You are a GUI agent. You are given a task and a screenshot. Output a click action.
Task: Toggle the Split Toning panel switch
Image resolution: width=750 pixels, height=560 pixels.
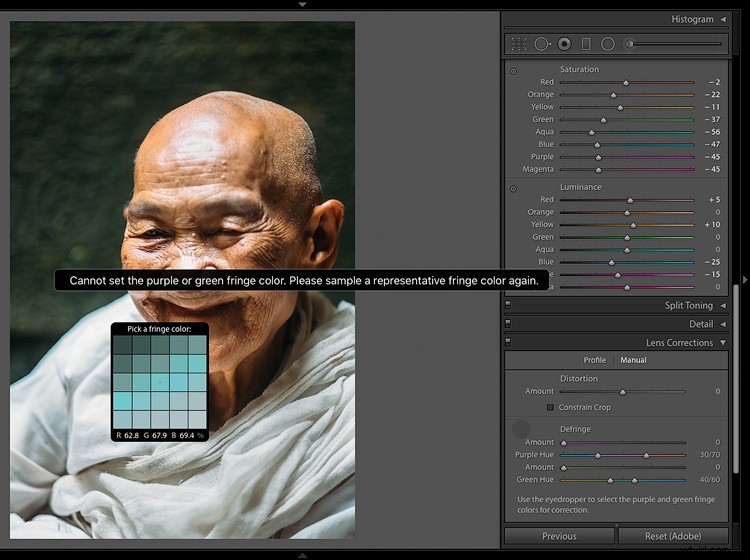pyautogui.click(x=508, y=305)
